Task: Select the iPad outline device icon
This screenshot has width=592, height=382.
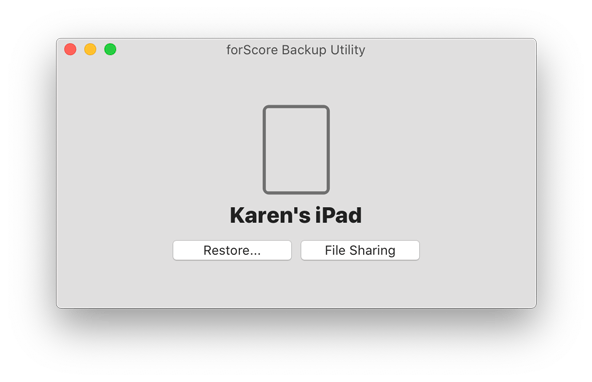Action: [296, 149]
